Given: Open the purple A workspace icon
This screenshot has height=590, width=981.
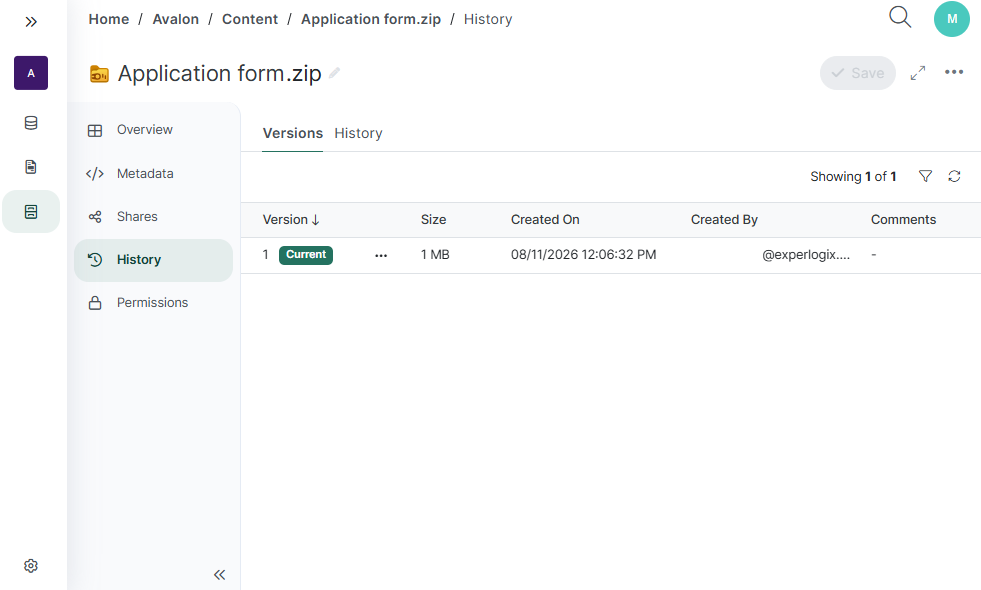Looking at the screenshot, I should [x=31, y=73].
